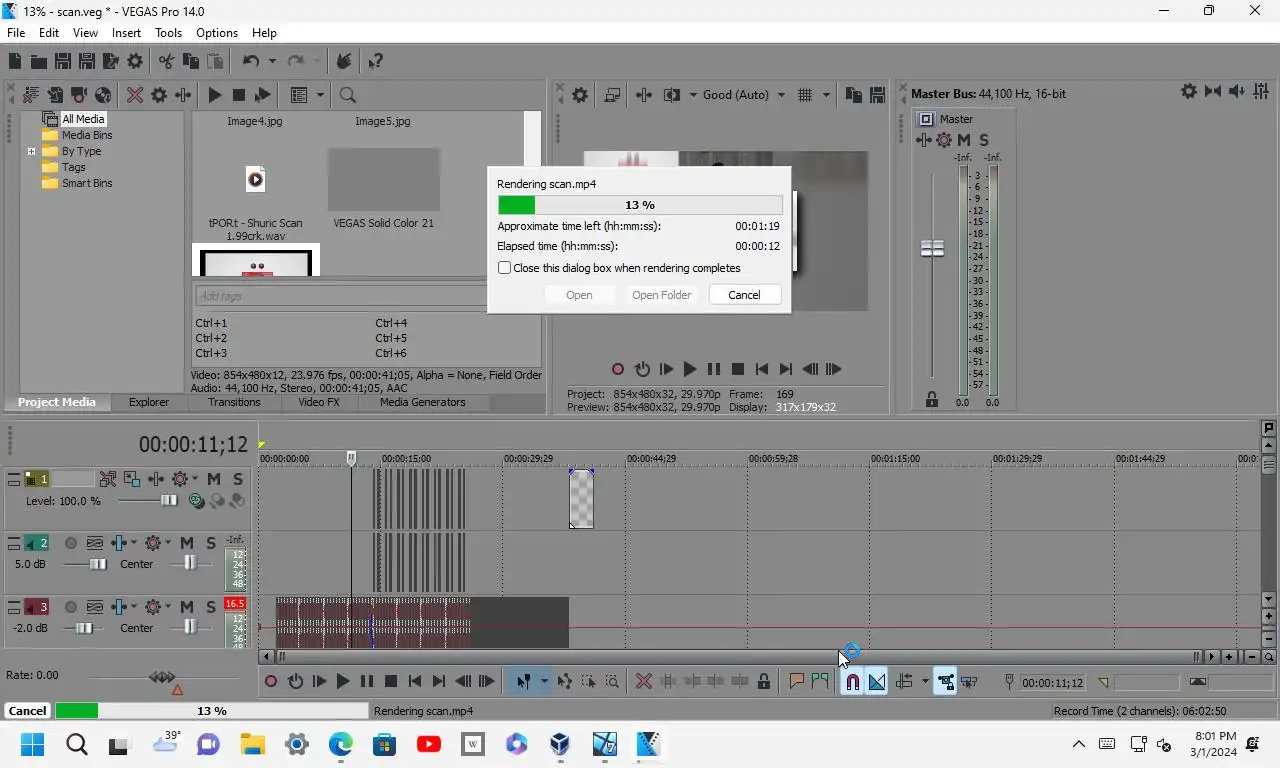
Task: Solo video track 1 with S button
Action: tap(238, 479)
